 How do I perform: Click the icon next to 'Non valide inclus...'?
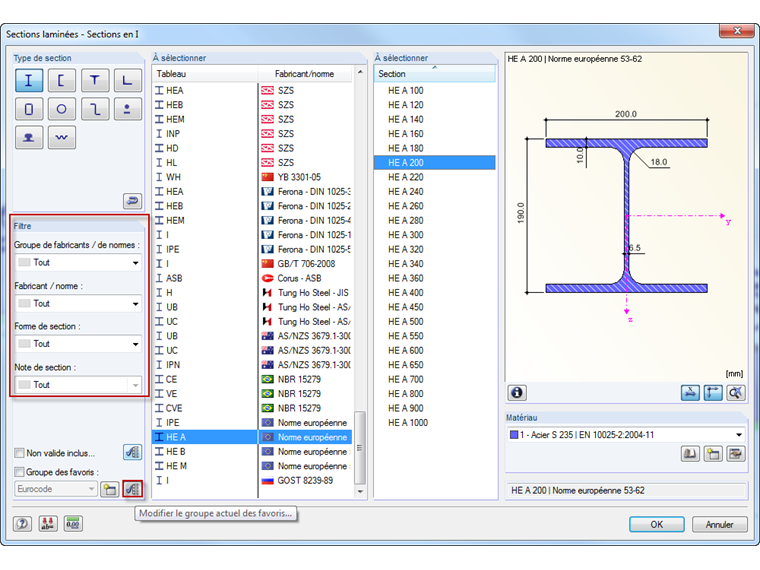(x=132, y=452)
